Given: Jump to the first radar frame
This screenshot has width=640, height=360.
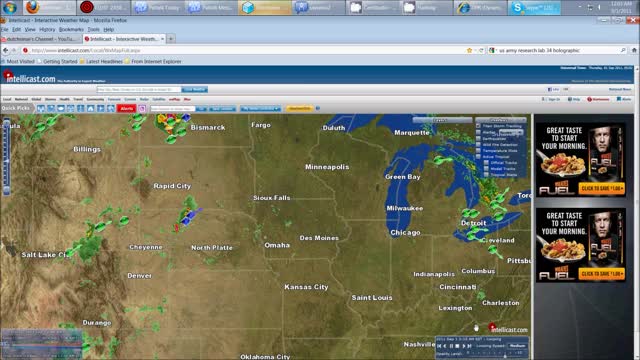Looking at the screenshot, I should pyautogui.click(x=439, y=346).
